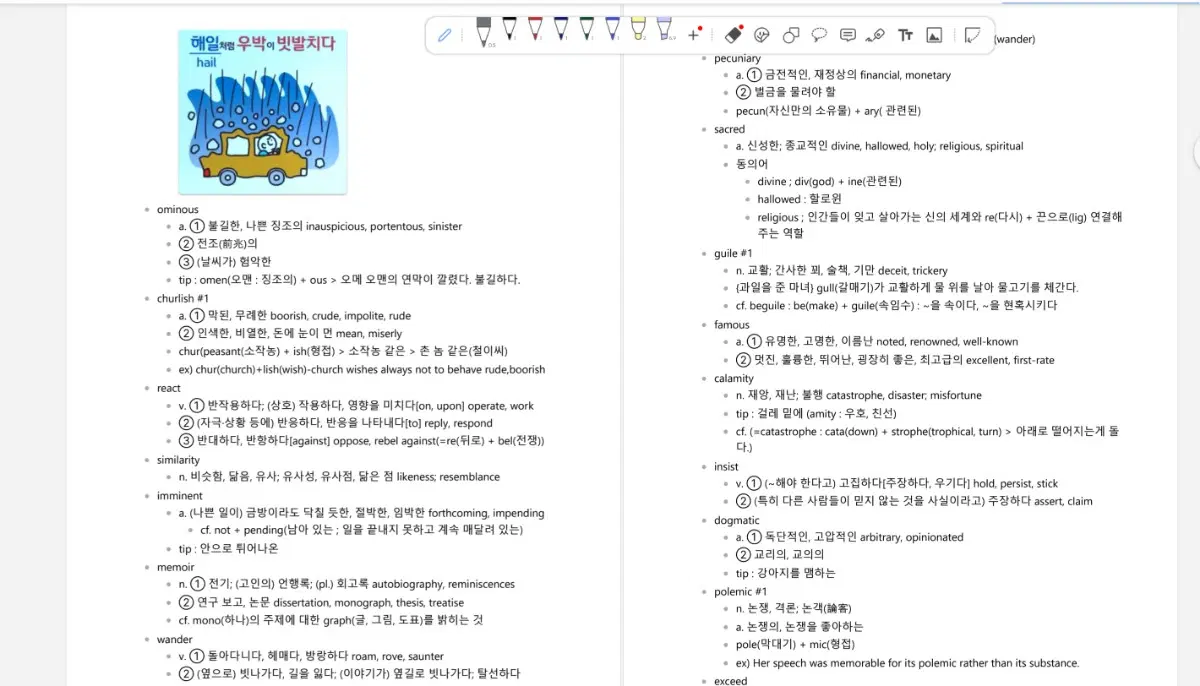This screenshot has width=1200, height=686.
Task: Click the 'pecuniary' entry
Action: (738, 58)
